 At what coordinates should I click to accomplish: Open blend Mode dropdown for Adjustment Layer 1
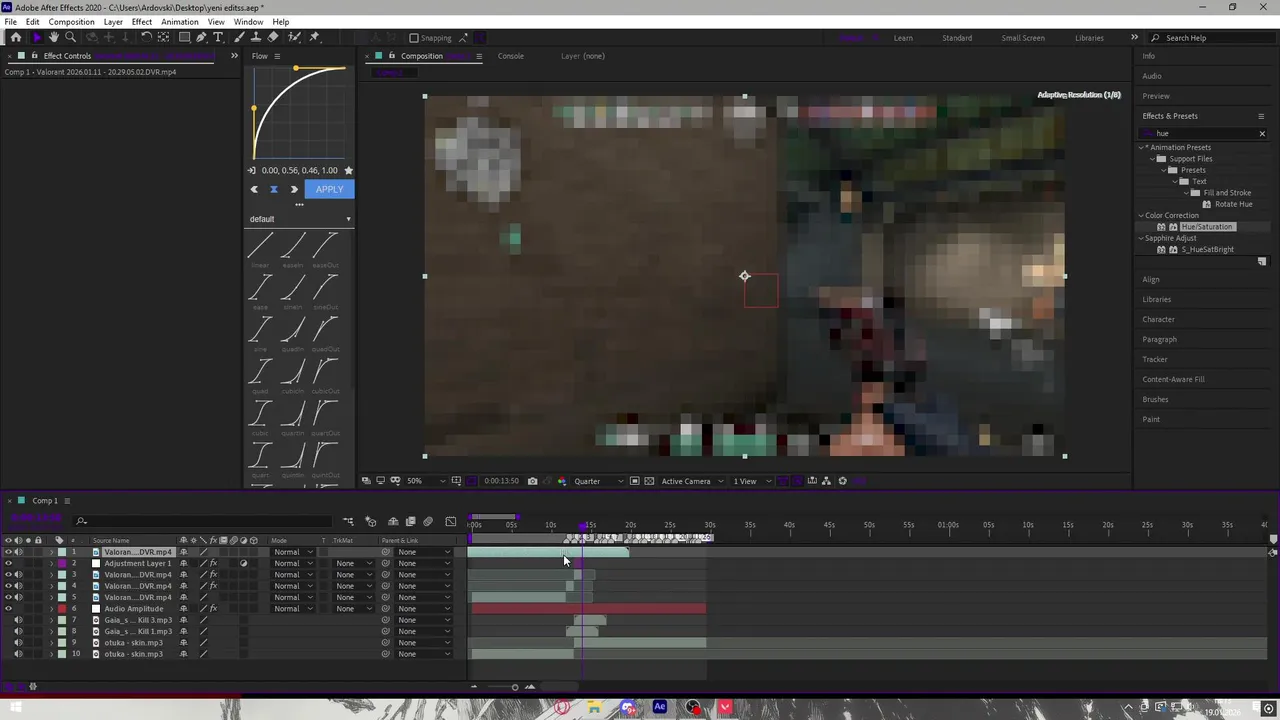(293, 563)
